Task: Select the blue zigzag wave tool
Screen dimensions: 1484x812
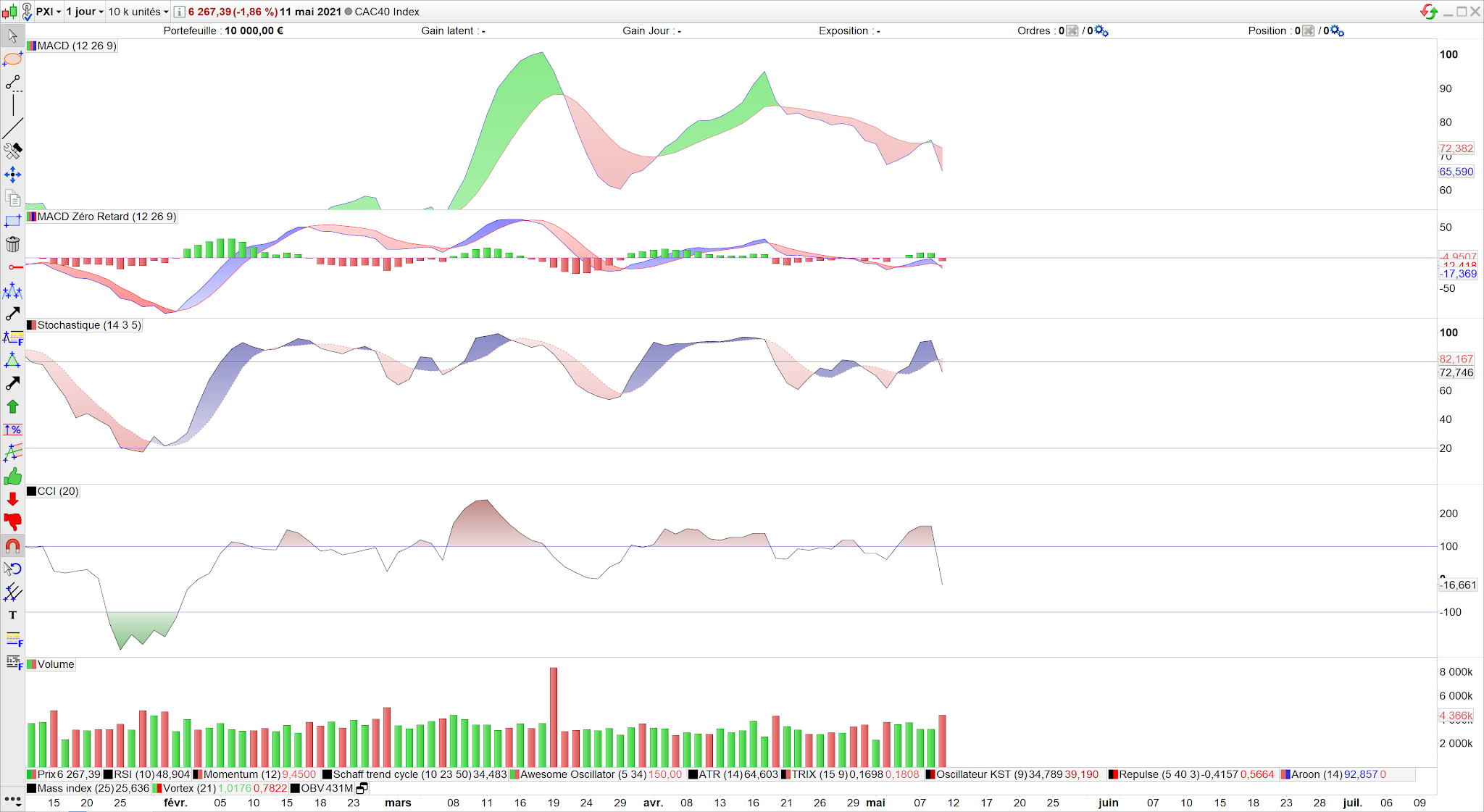Action: (x=12, y=290)
